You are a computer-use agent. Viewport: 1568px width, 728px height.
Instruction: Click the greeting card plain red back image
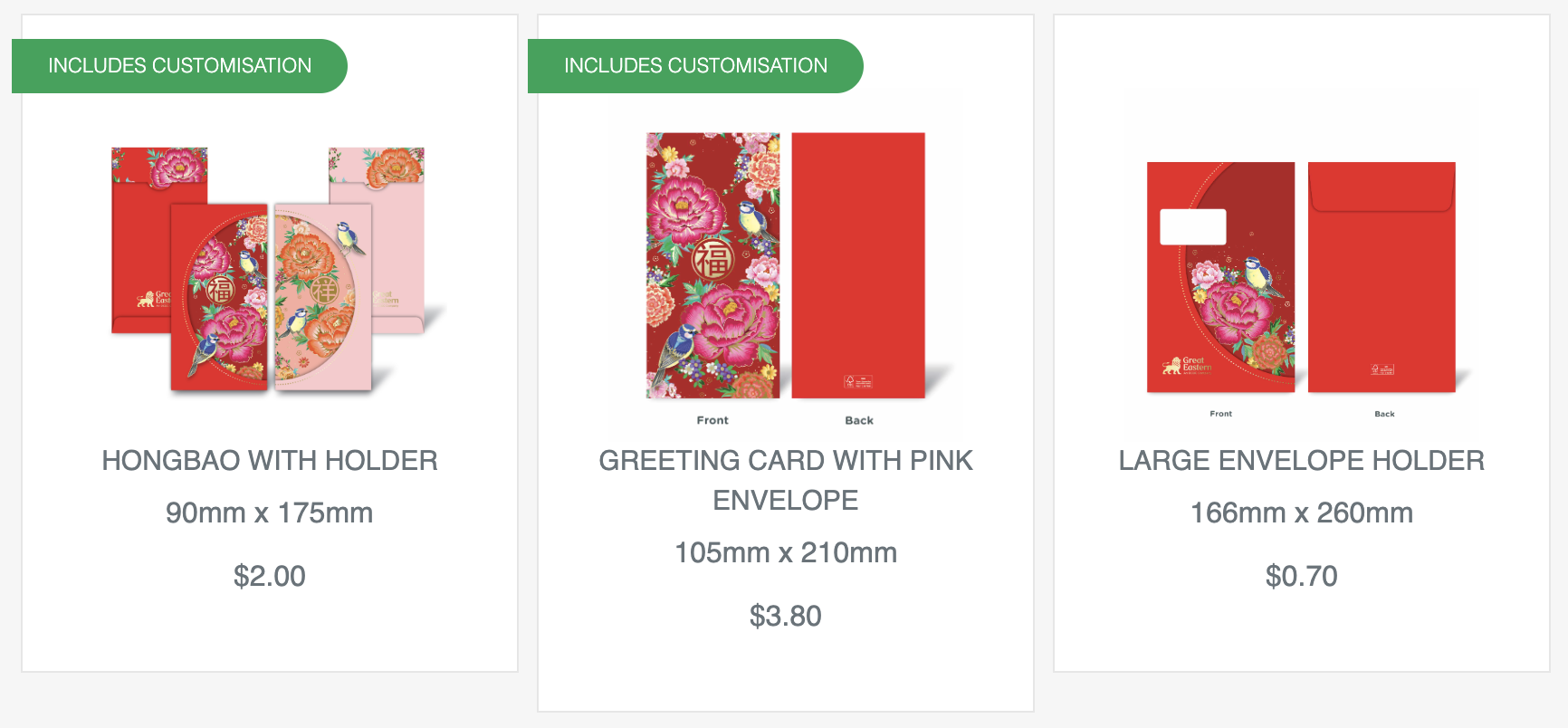pyautogui.click(x=858, y=265)
